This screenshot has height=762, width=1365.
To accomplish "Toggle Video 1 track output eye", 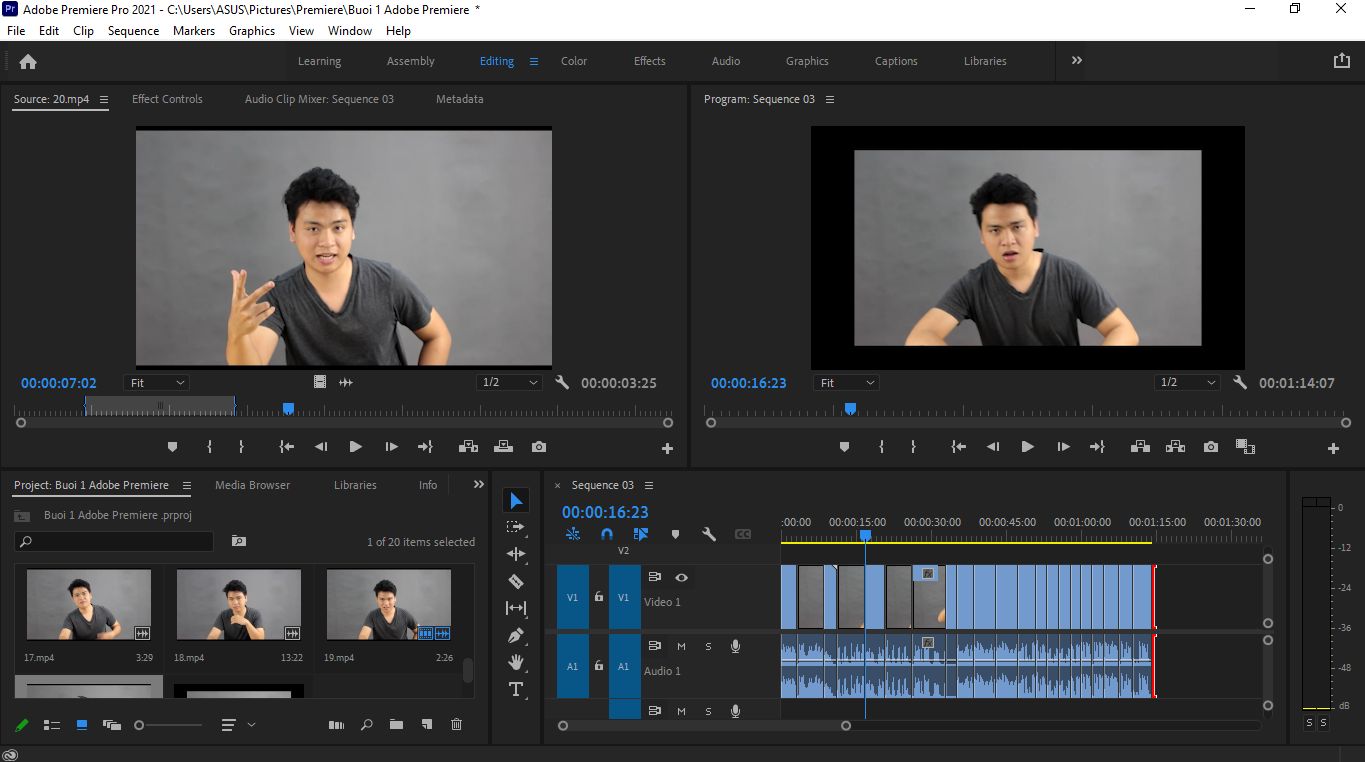I will 681,577.
